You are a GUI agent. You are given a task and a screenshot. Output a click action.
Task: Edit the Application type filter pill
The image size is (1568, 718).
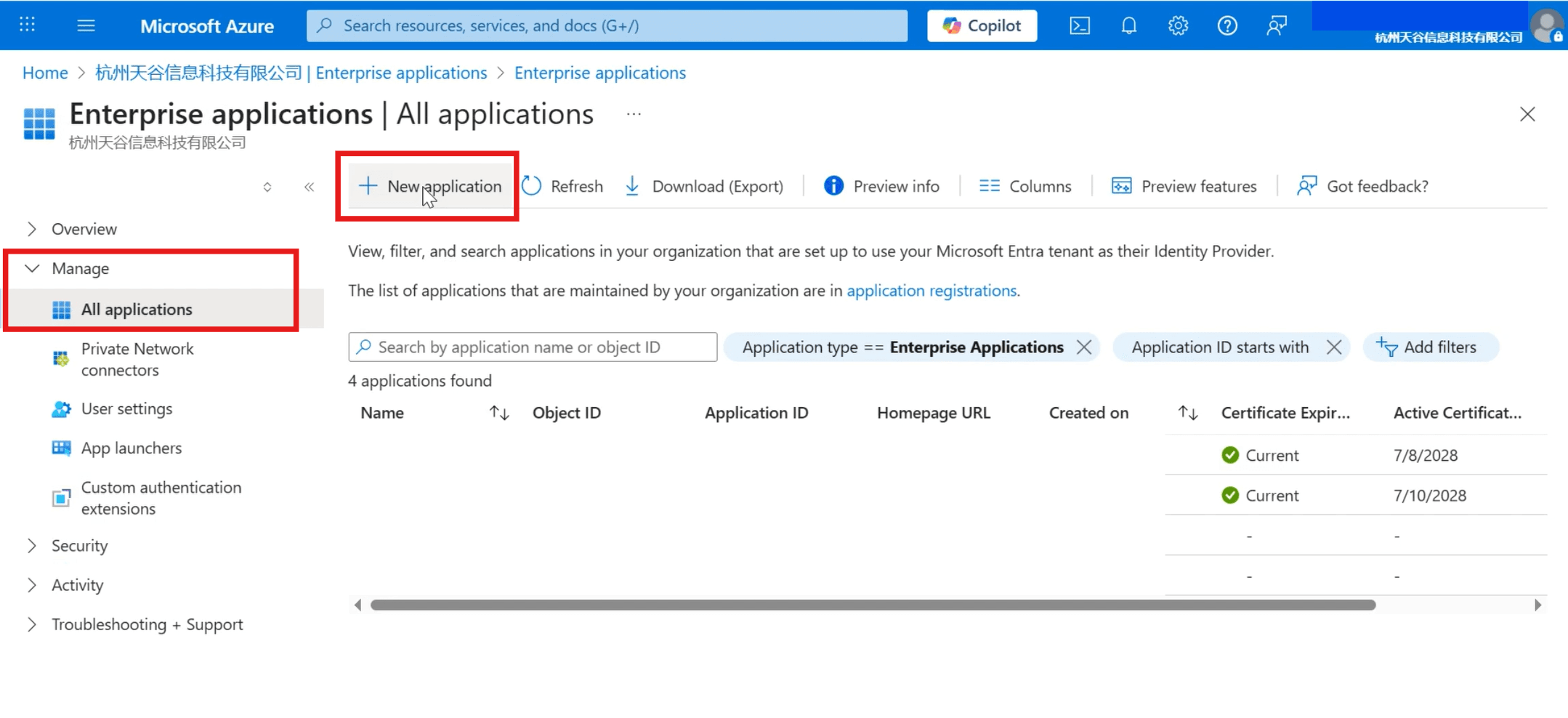[x=902, y=347]
